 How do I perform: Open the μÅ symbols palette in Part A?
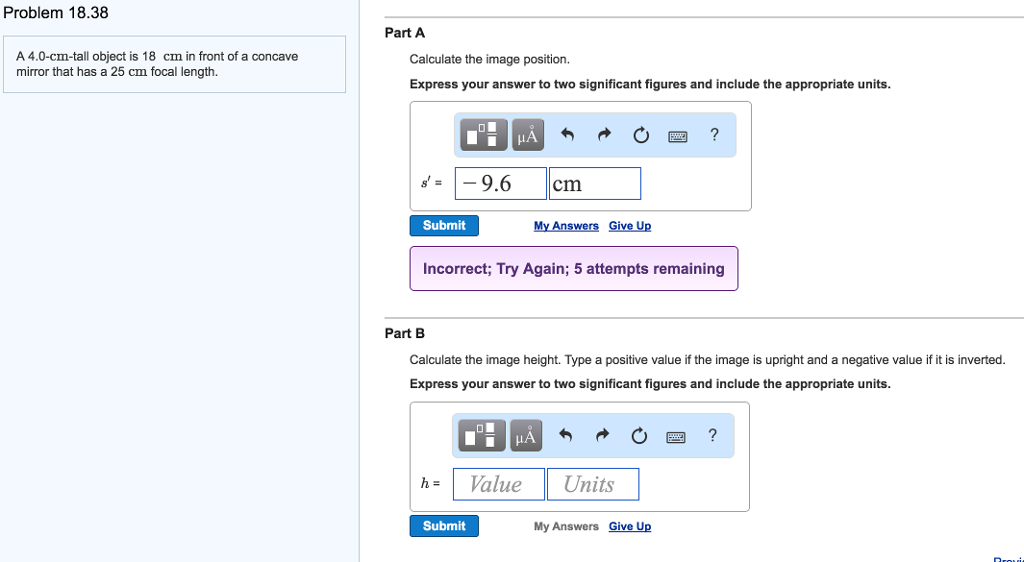[528, 135]
